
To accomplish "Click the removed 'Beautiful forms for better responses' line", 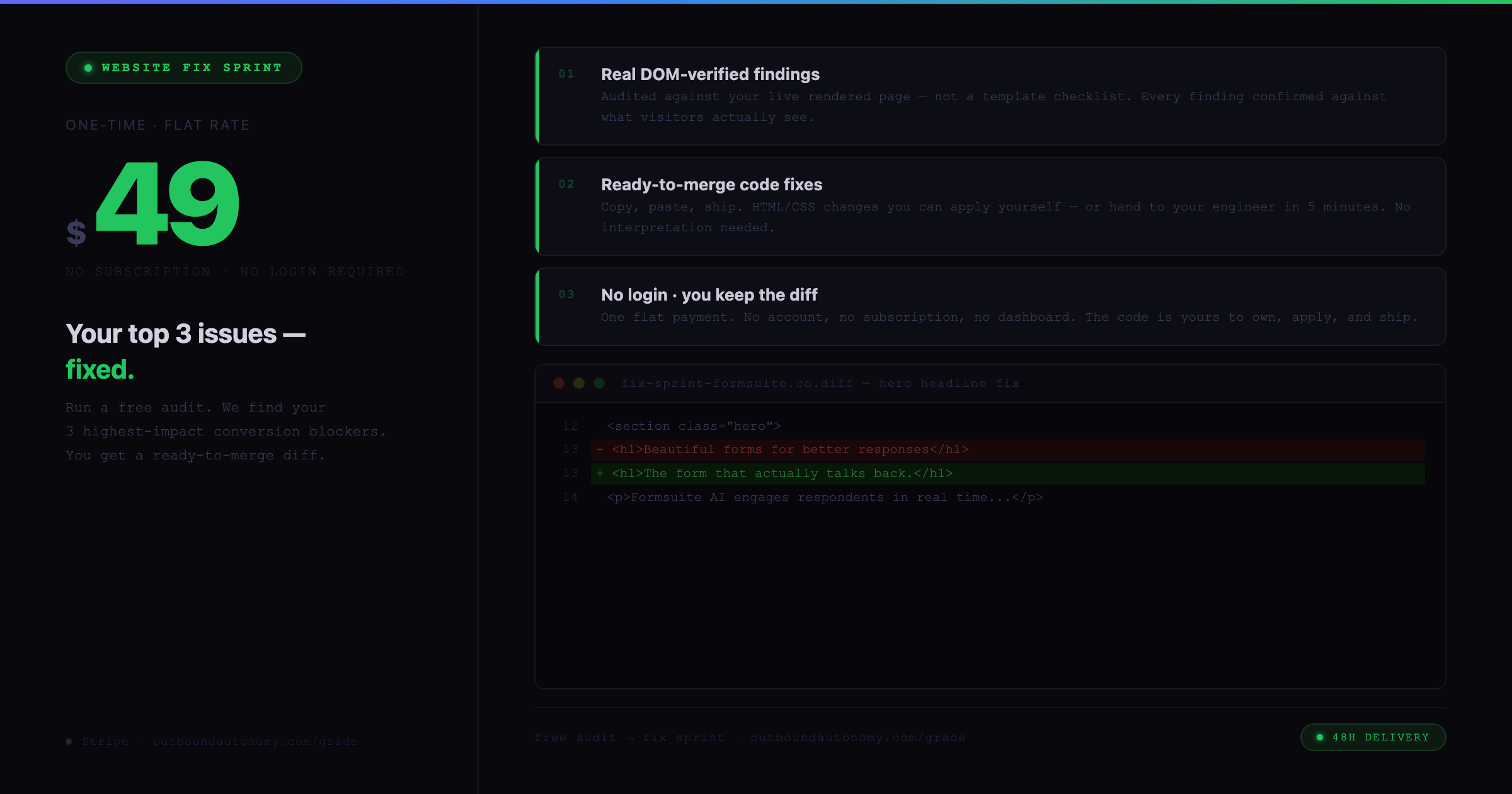I will (1008, 450).
